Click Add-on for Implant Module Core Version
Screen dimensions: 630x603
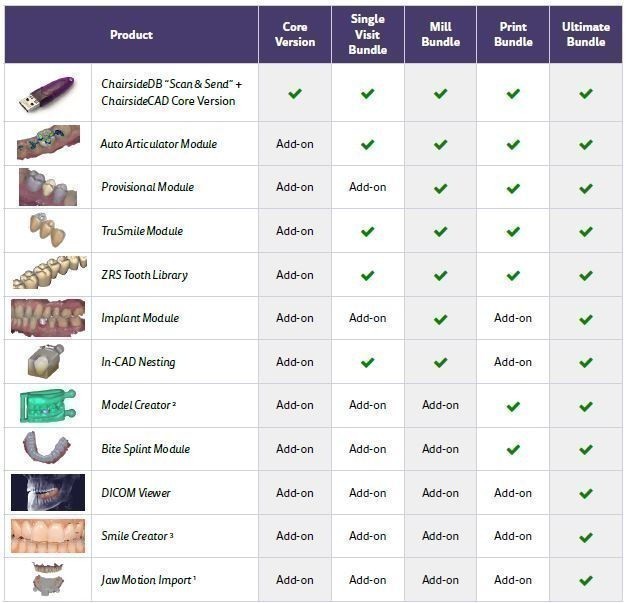(295, 318)
